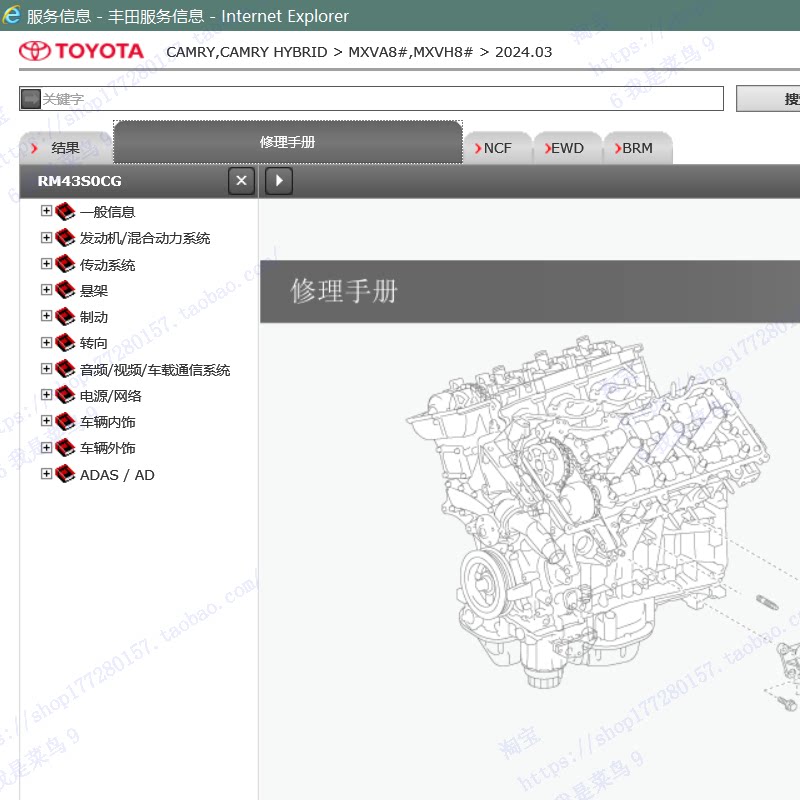Expand the 传动系统 tree node

click(x=46, y=263)
